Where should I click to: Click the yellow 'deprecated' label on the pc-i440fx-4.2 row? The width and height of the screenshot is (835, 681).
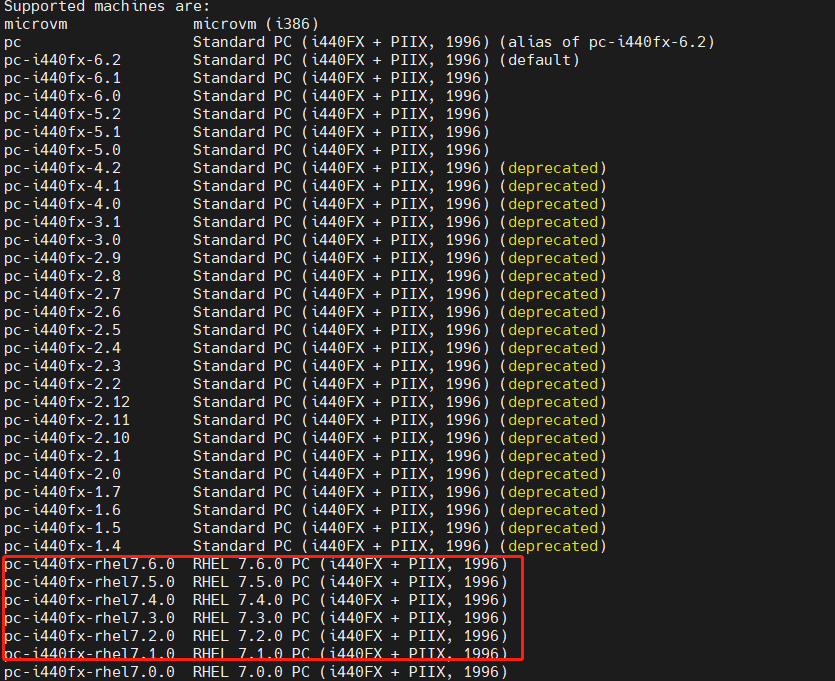553,168
